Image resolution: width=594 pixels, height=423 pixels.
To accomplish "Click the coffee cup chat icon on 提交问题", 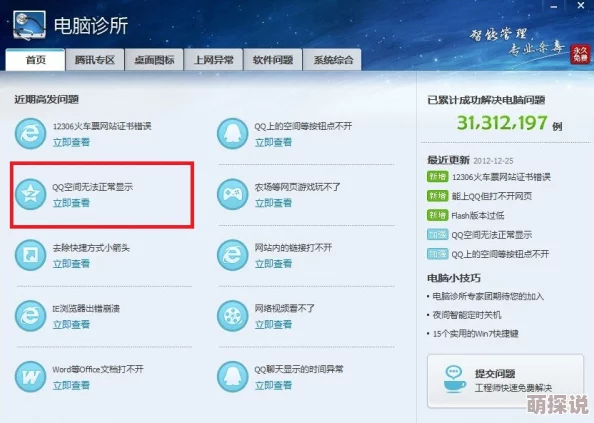I will [x=454, y=379].
